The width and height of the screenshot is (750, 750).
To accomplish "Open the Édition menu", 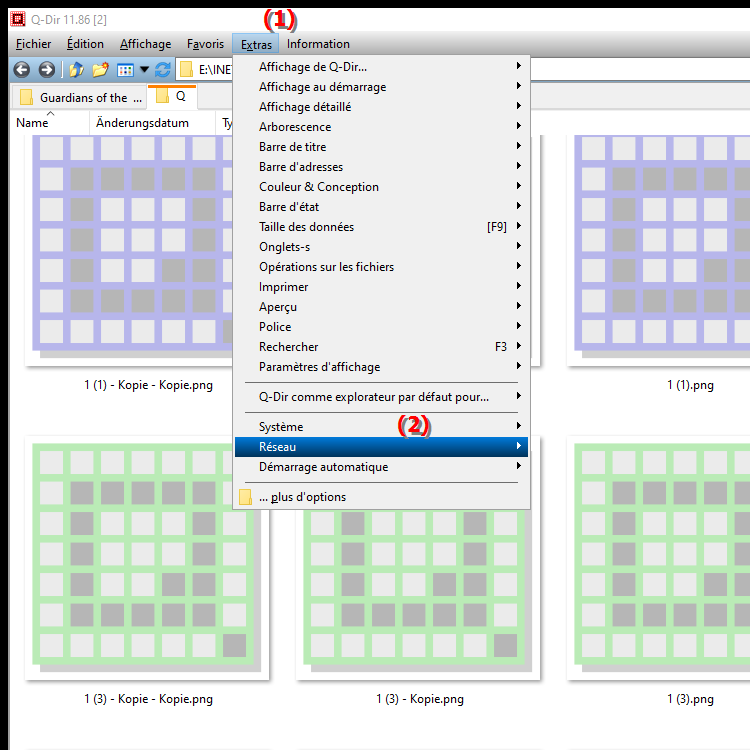I will coord(85,44).
